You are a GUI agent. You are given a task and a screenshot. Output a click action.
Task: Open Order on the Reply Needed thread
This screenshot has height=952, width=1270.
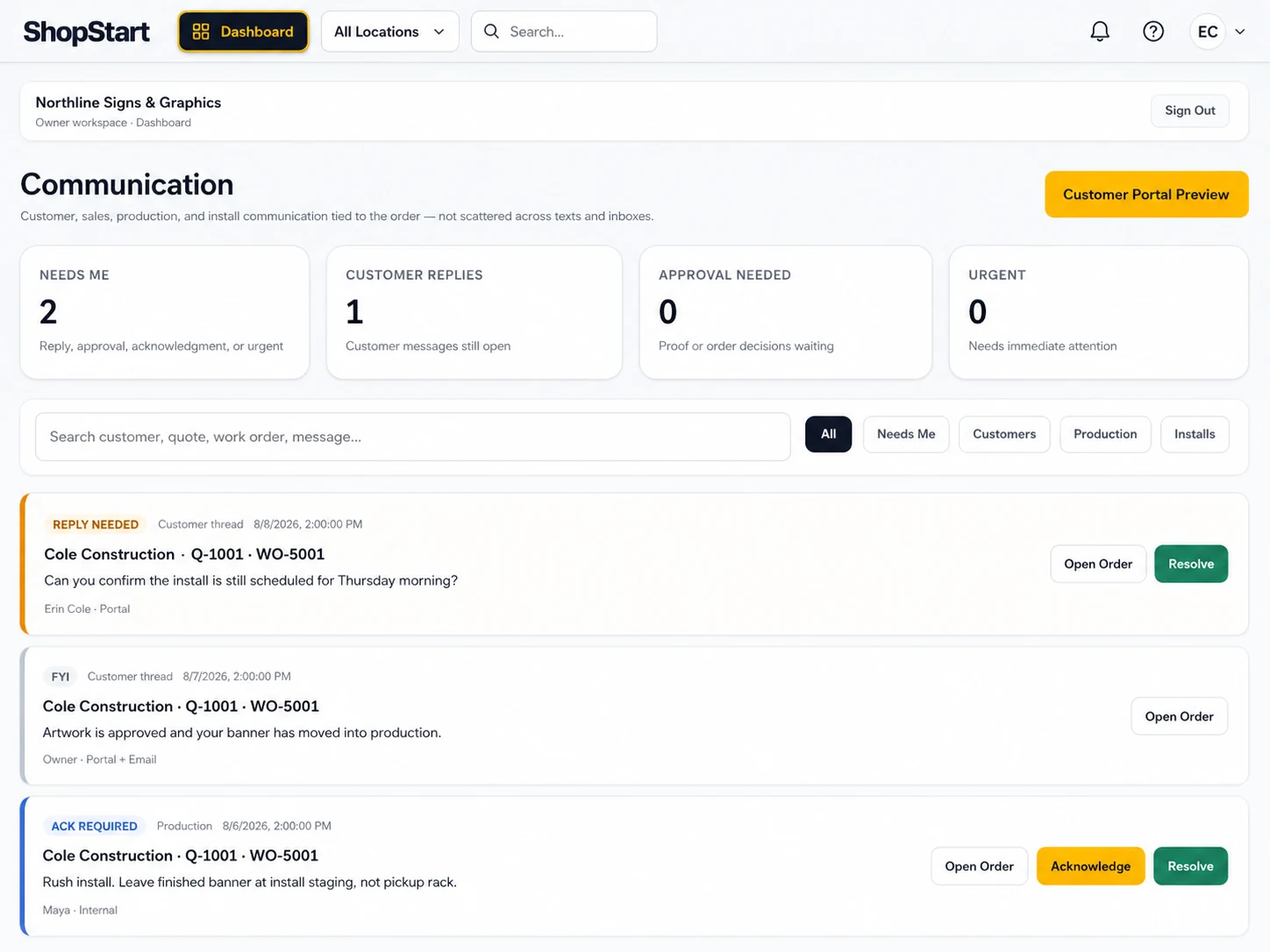pos(1098,564)
